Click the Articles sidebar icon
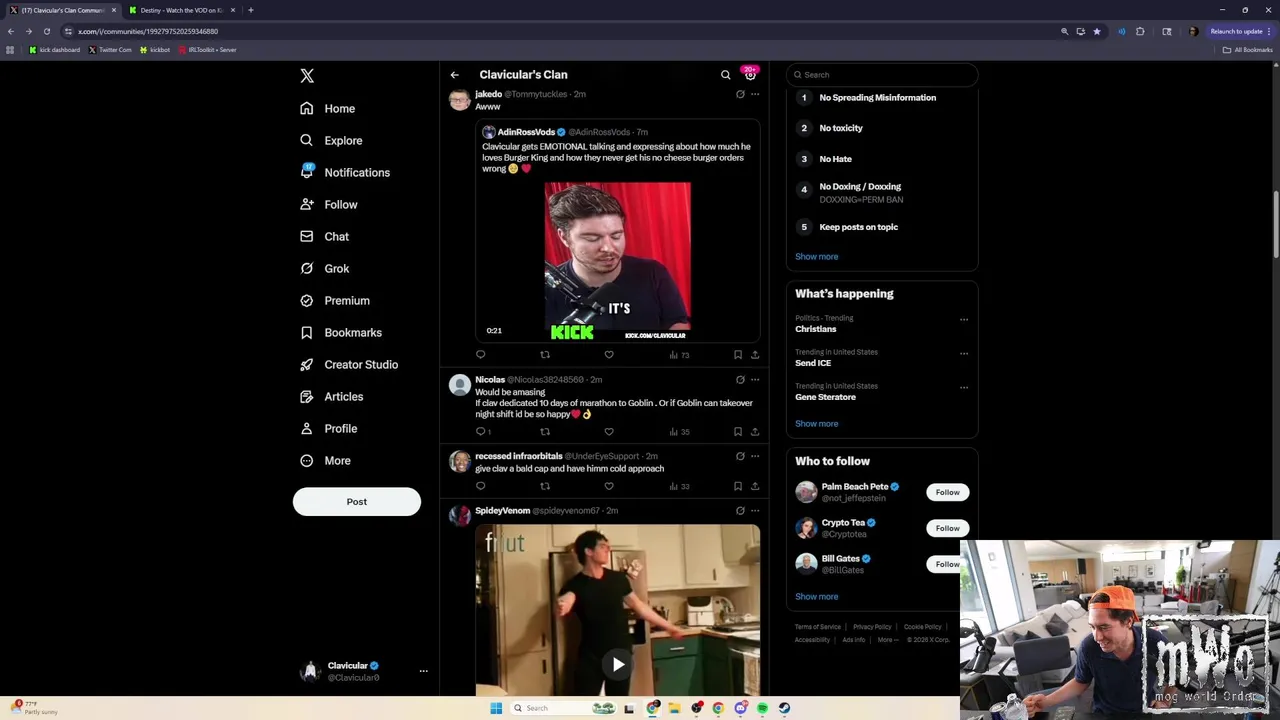Viewport: 1280px width, 720px height. click(307, 396)
